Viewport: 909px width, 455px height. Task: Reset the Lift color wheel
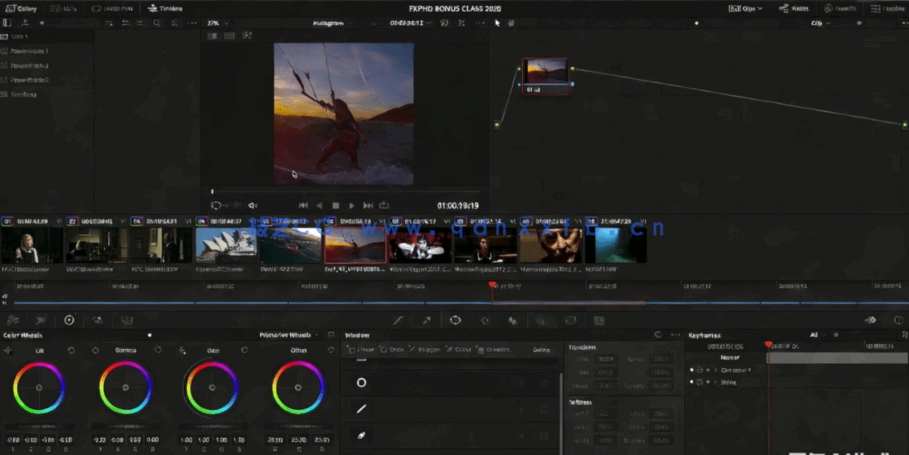point(71,350)
